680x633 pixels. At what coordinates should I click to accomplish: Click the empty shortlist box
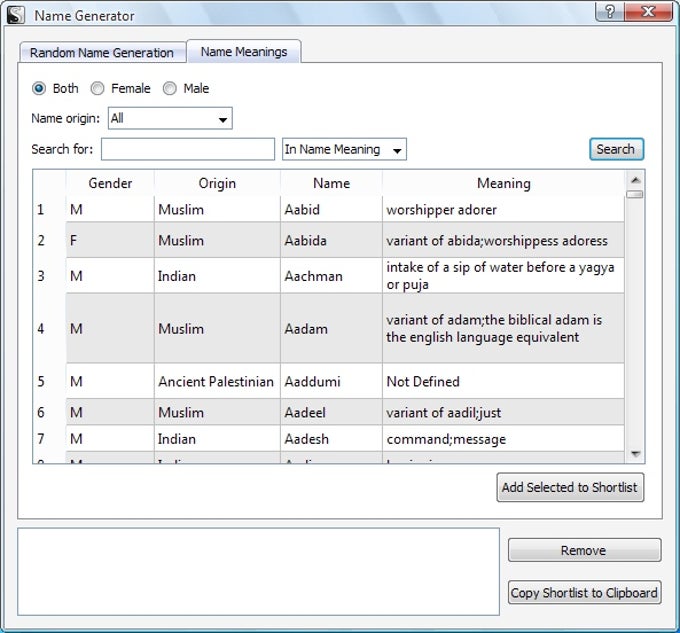point(258,571)
